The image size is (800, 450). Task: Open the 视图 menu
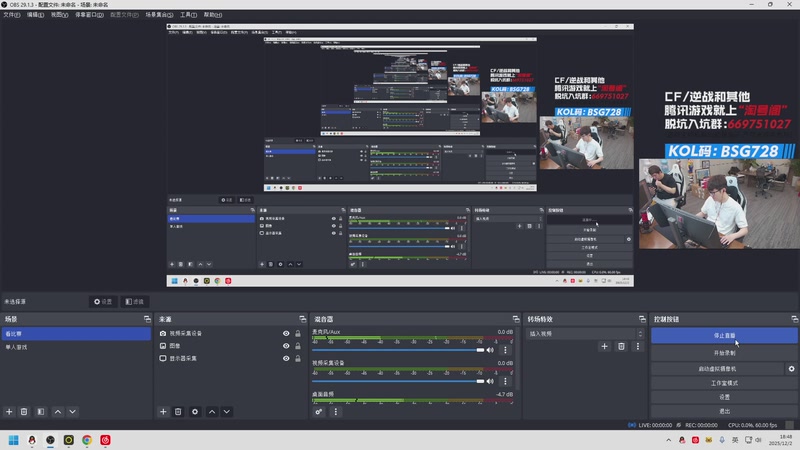pyautogui.click(x=59, y=15)
